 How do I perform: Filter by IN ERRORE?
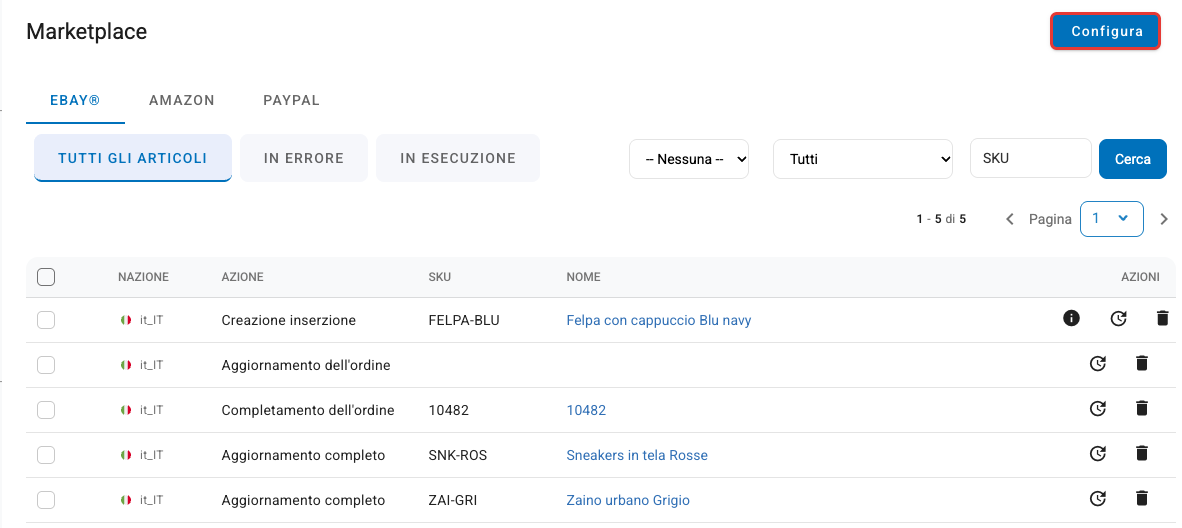304,158
